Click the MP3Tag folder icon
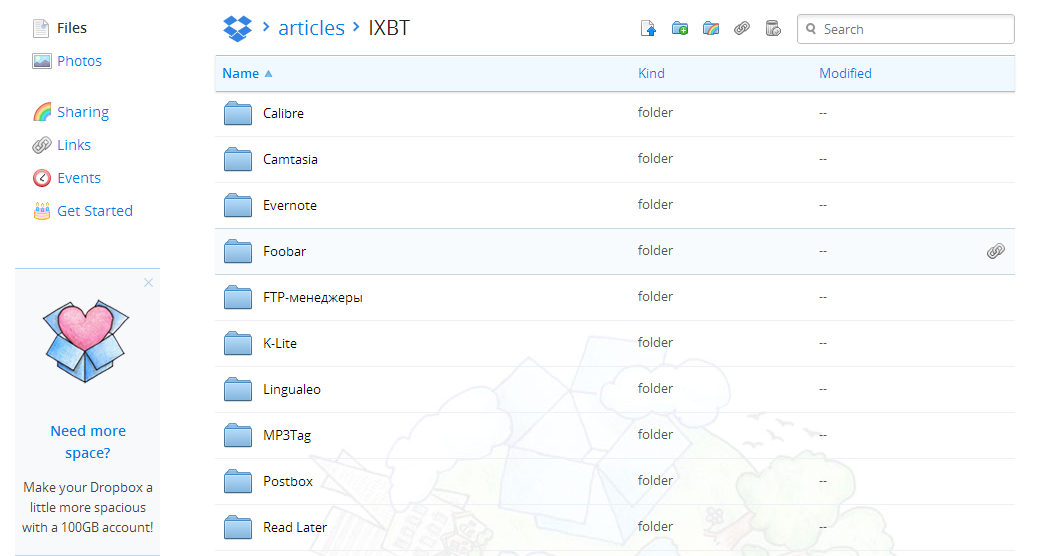The height and width of the screenshot is (556, 1038). pyautogui.click(x=238, y=436)
